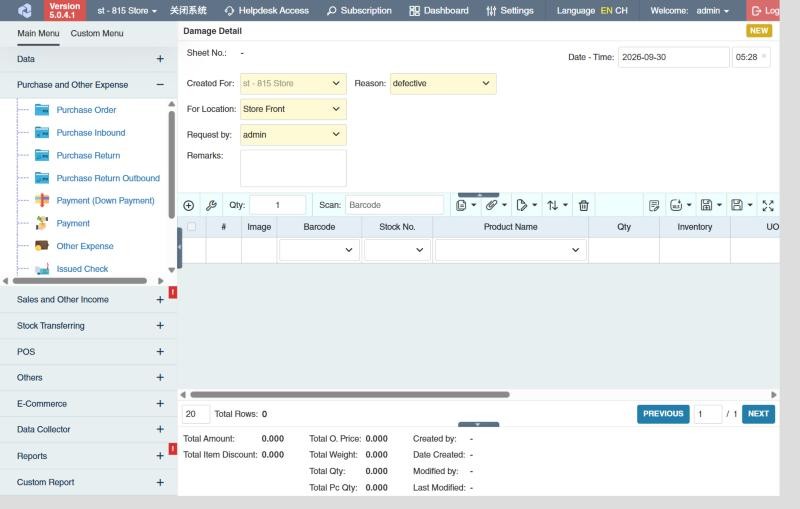800x509 pixels.
Task: Expand the Data menu section
Action: click(160, 59)
